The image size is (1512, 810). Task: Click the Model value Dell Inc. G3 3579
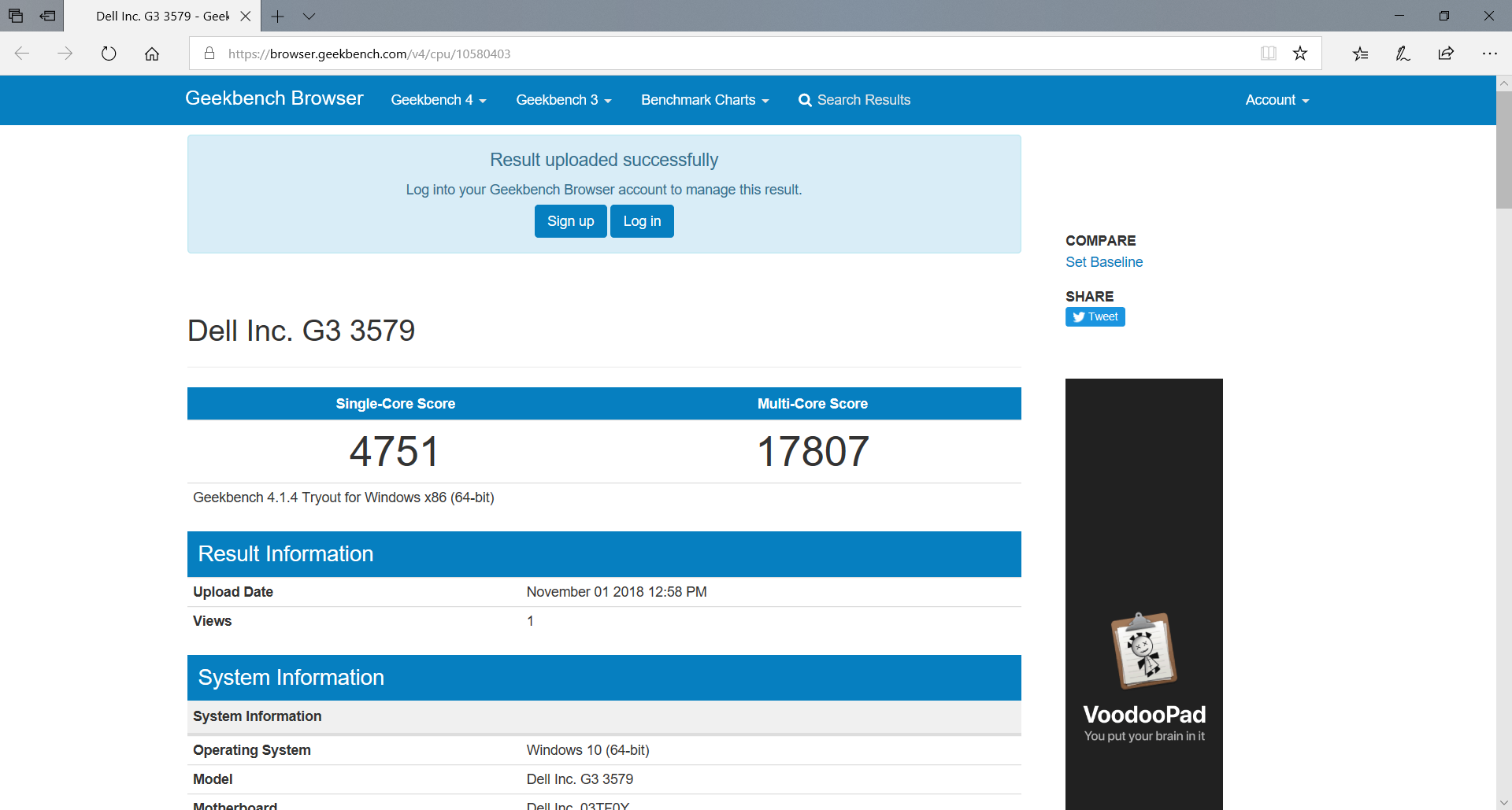(x=580, y=779)
